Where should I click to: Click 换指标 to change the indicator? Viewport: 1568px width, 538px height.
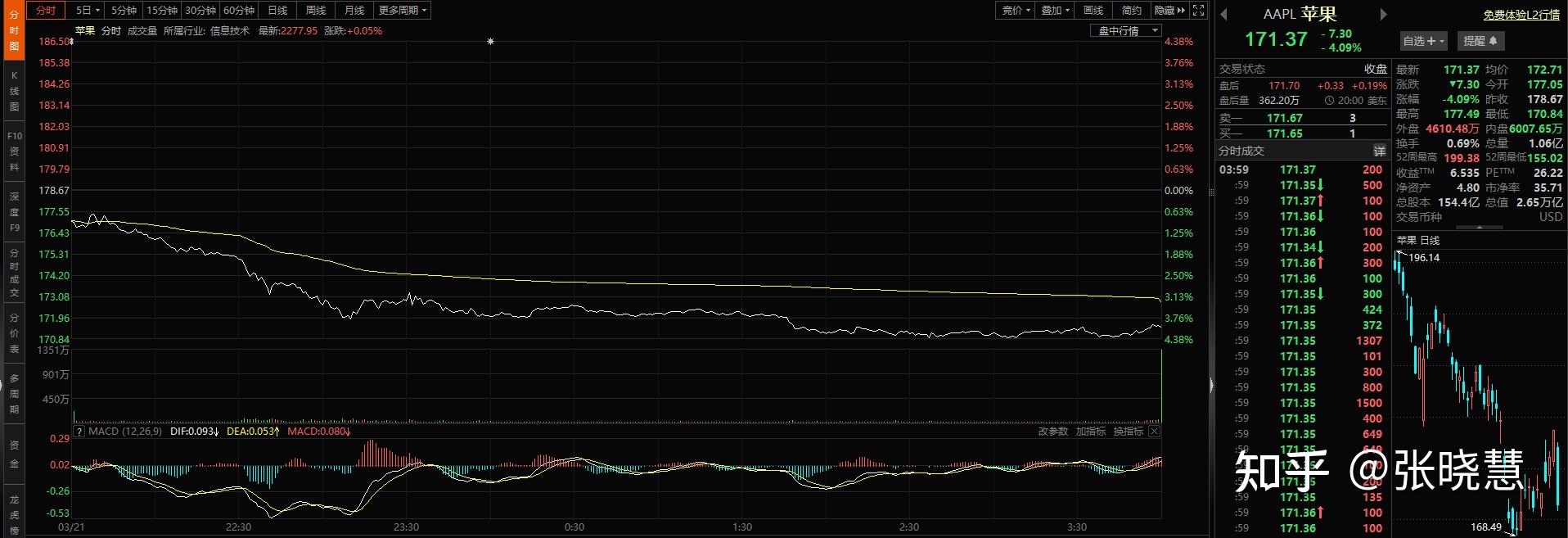tap(1129, 432)
